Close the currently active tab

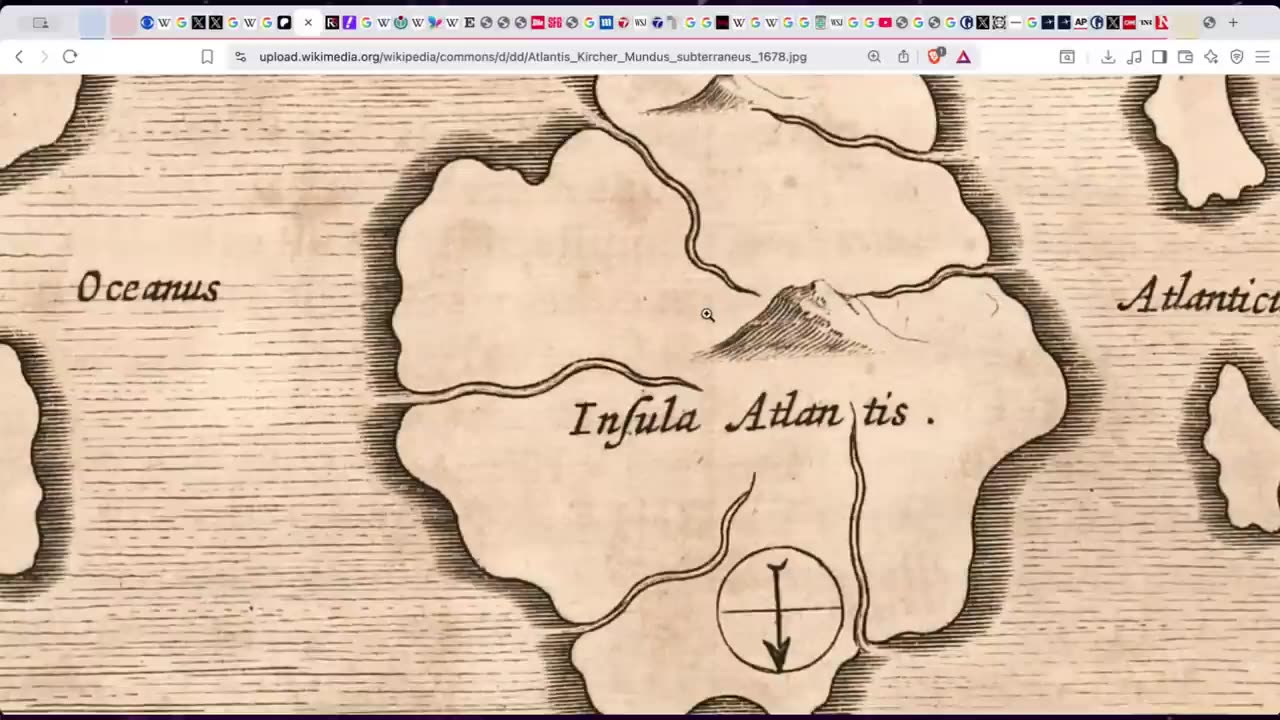point(308,22)
